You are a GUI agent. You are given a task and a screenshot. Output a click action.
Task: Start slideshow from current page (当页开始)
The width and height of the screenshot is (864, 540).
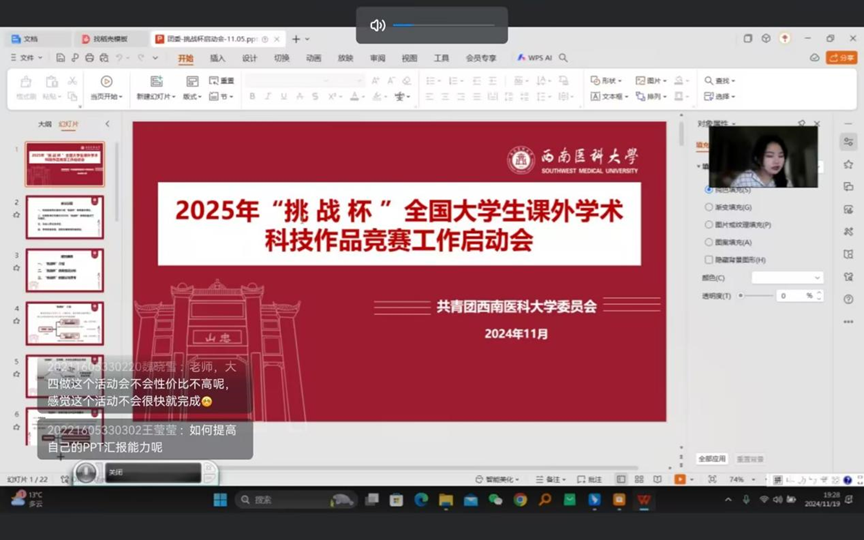click(106, 88)
